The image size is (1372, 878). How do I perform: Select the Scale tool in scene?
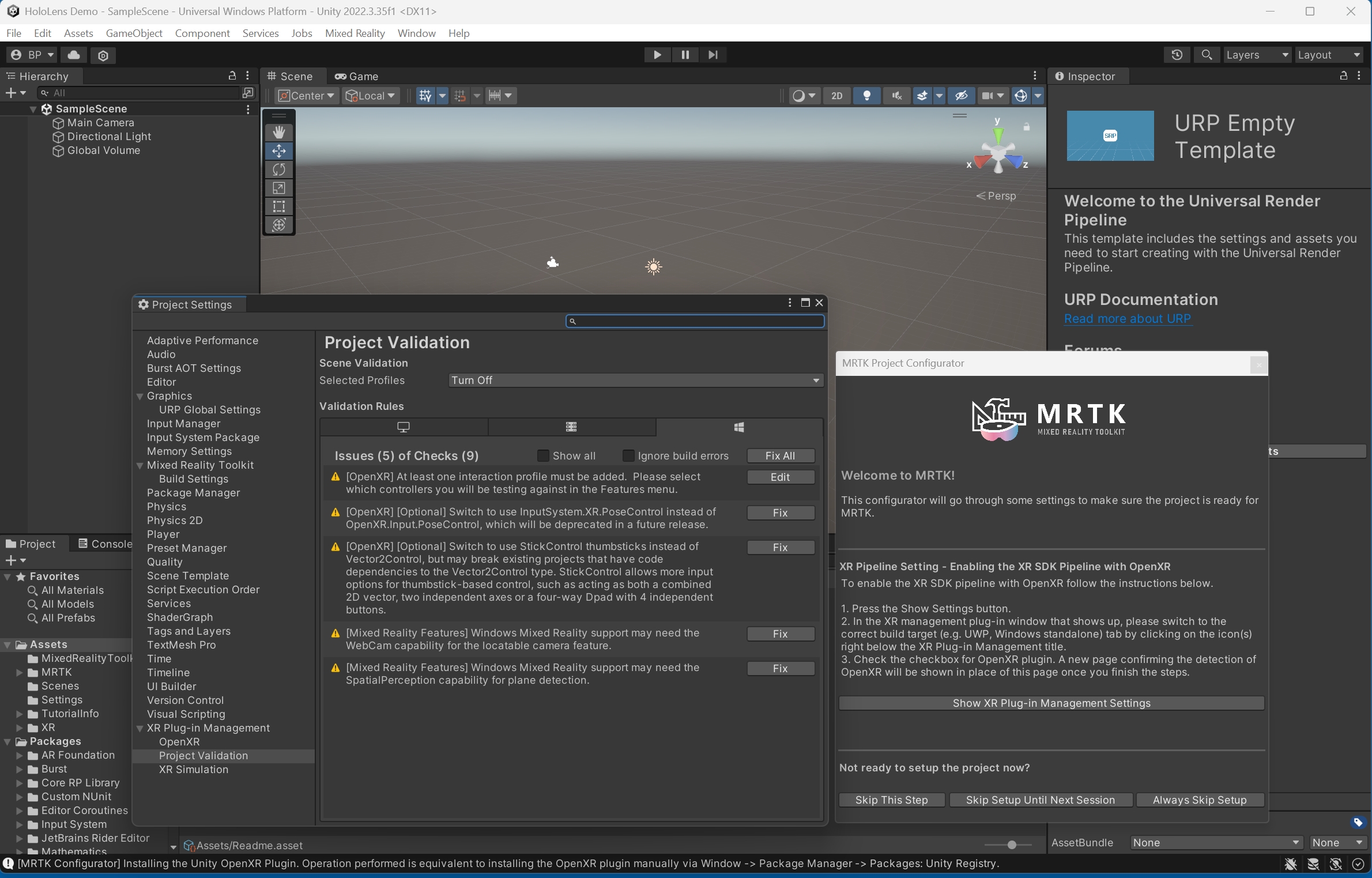[x=279, y=188]
